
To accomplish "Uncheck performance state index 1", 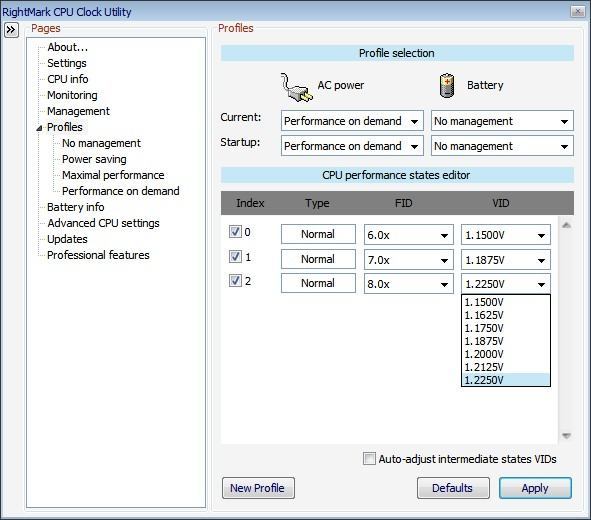I will coord(235,257).
